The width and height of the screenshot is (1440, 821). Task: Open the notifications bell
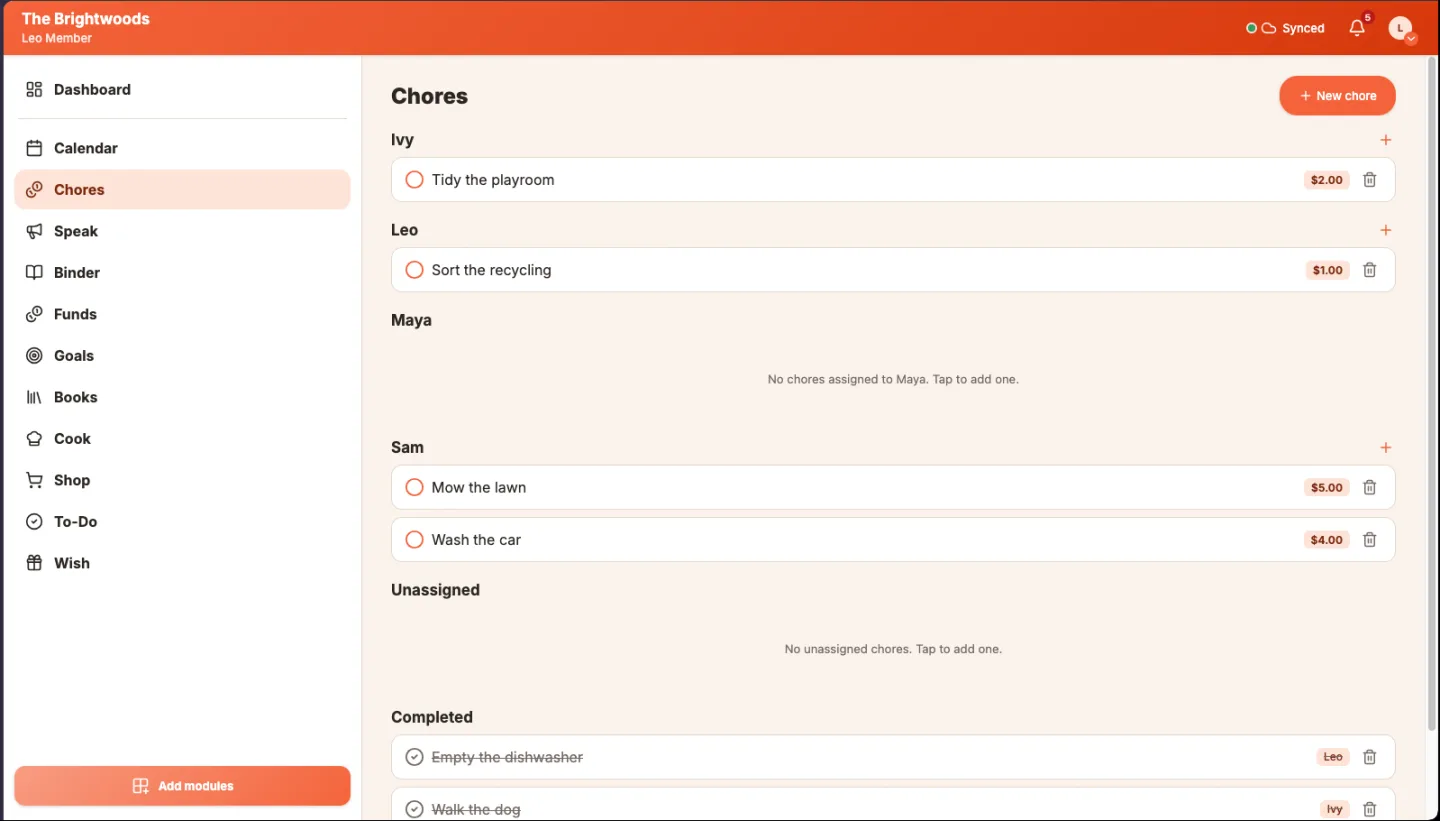click(x=1357, y=28)
